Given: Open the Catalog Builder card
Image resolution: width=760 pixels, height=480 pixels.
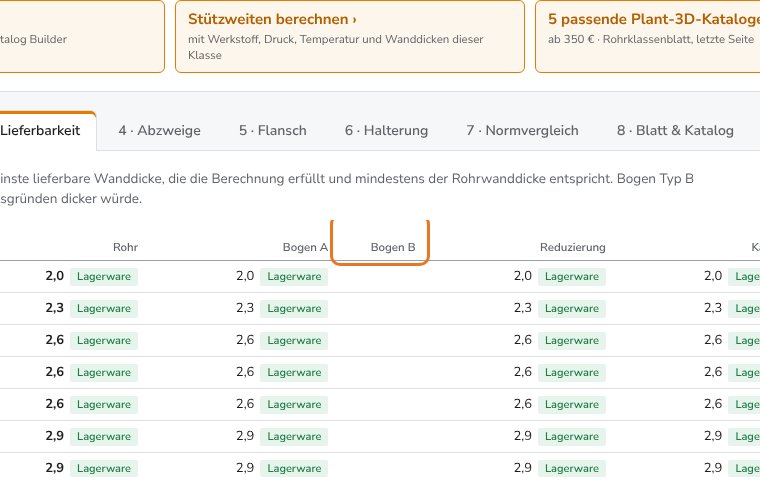Looking at the screenshot, I should point(82,36).
